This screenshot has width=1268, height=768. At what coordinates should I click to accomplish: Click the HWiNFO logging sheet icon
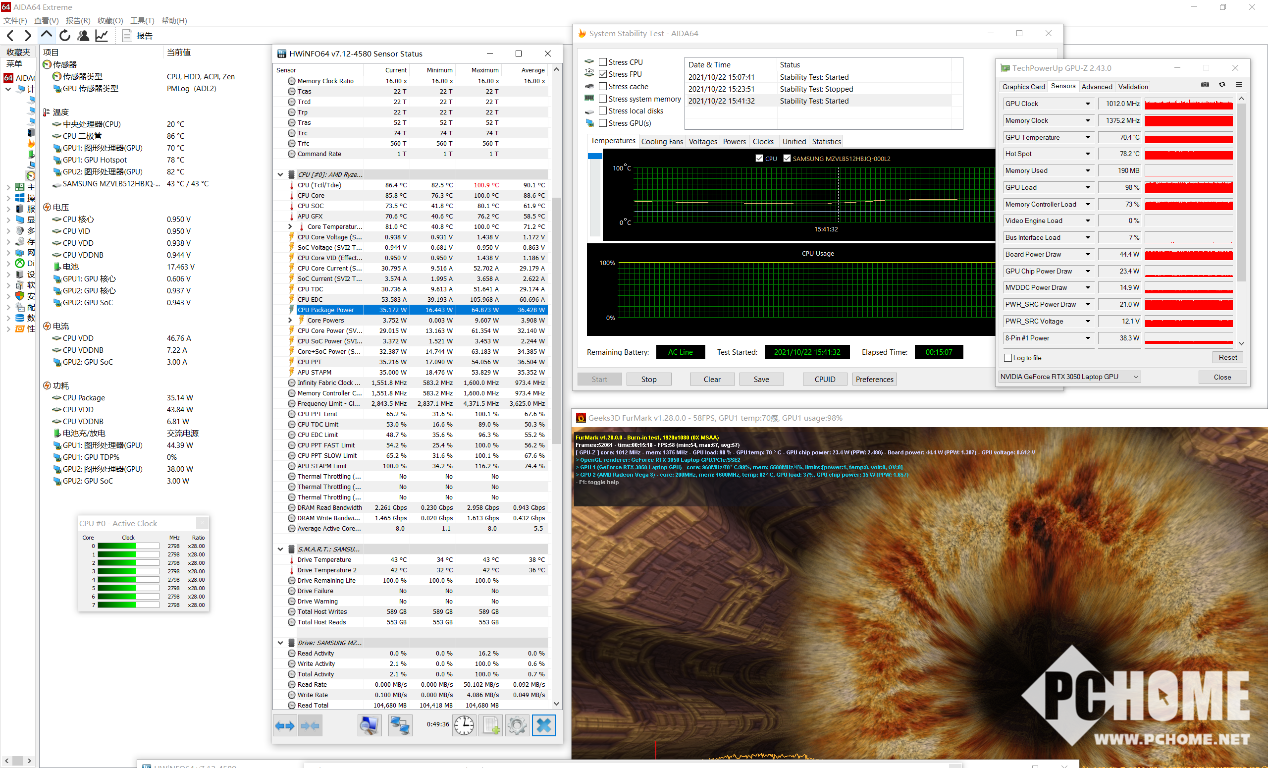pyautogui.click(x=491, y=725)
